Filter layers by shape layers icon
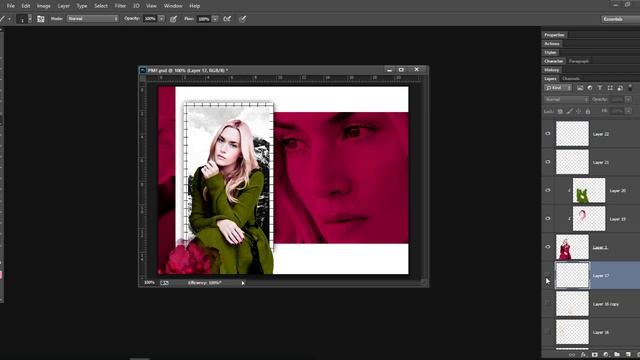The width and height of the screenshot is (640, 360). click(610, 88)
